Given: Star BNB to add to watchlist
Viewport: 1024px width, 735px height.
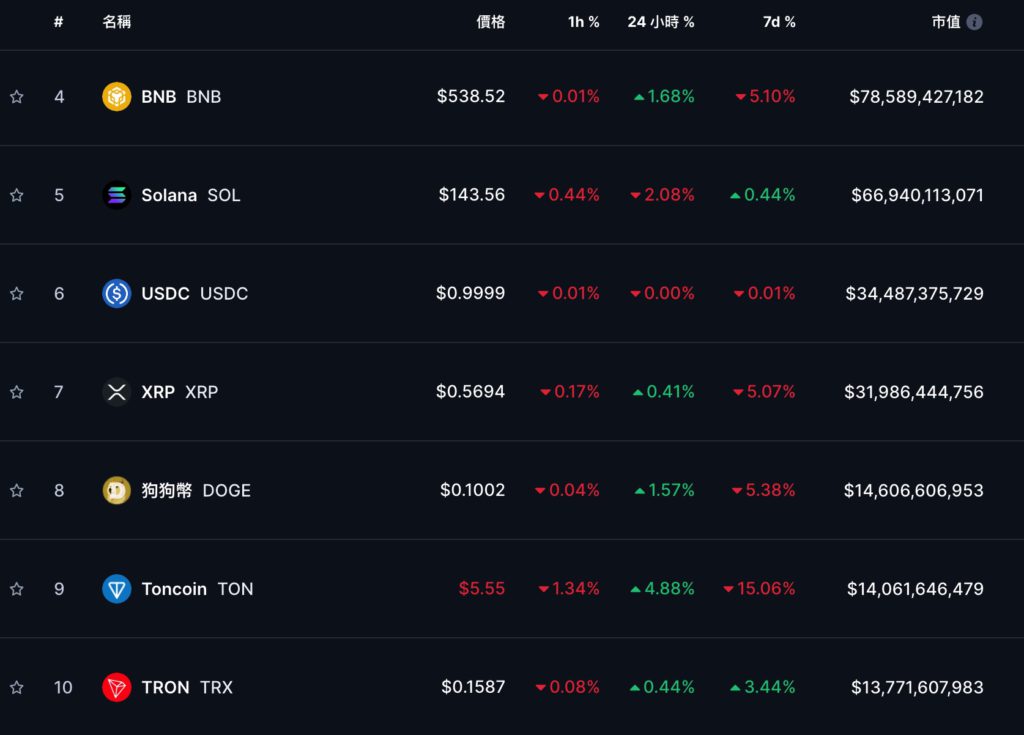Looking at the screenshot, I should click(x=17, y=97).
